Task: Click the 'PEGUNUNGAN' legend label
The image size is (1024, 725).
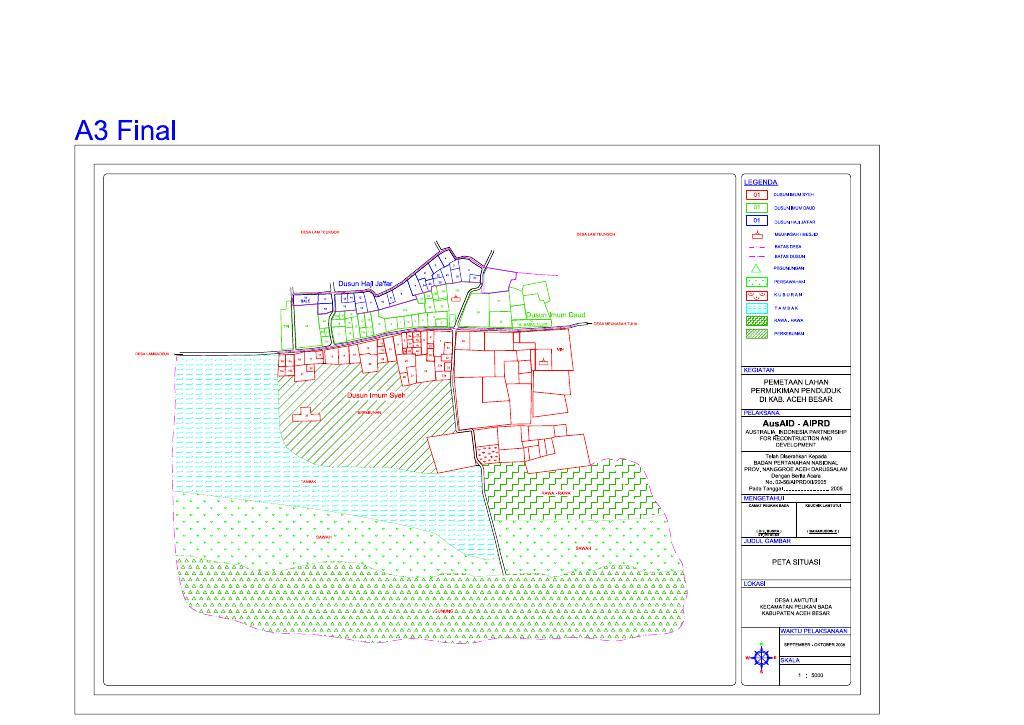Action: pos(789,268)
